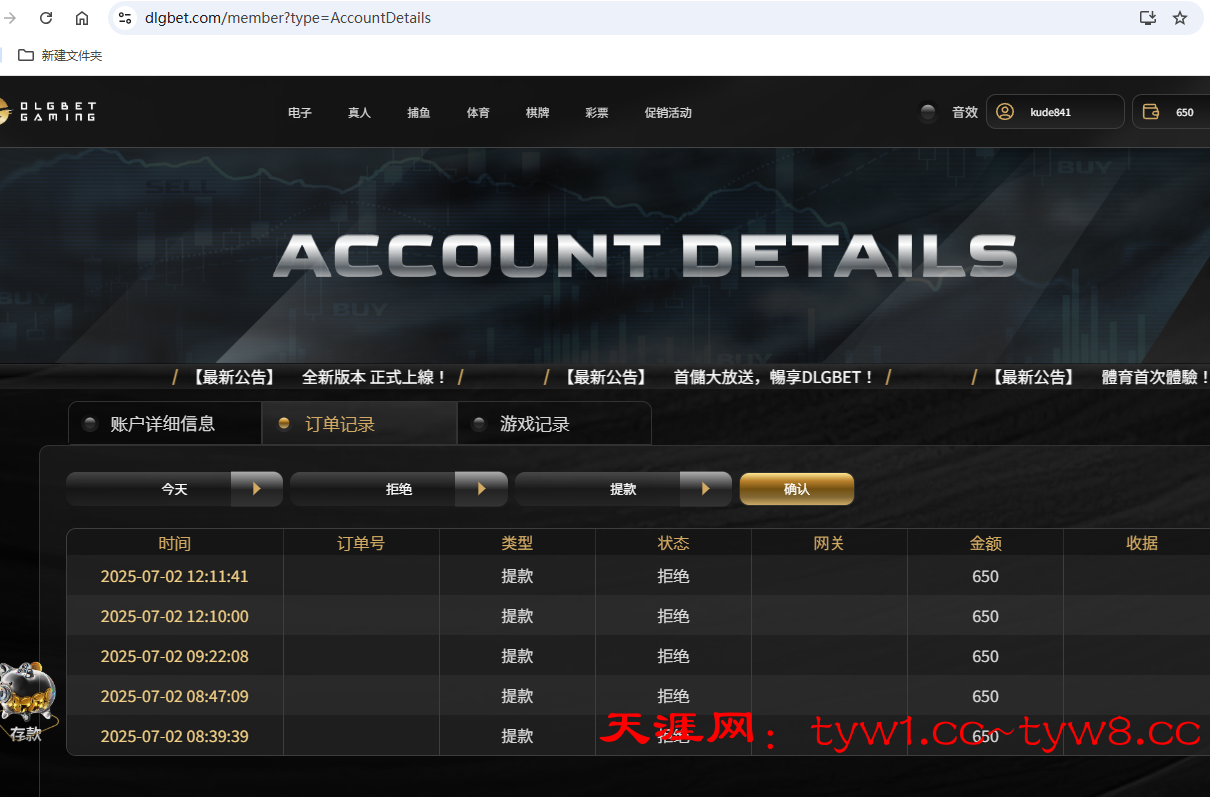Click the browser reload icon
This screenshot has width=1210, height=797.
(46, 18)
